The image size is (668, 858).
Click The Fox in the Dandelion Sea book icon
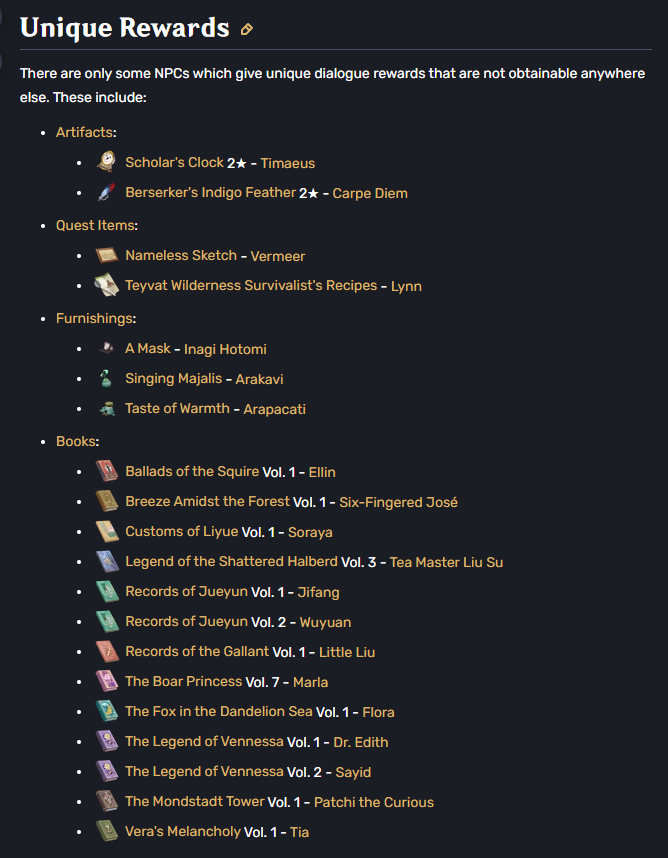(107, 711)
